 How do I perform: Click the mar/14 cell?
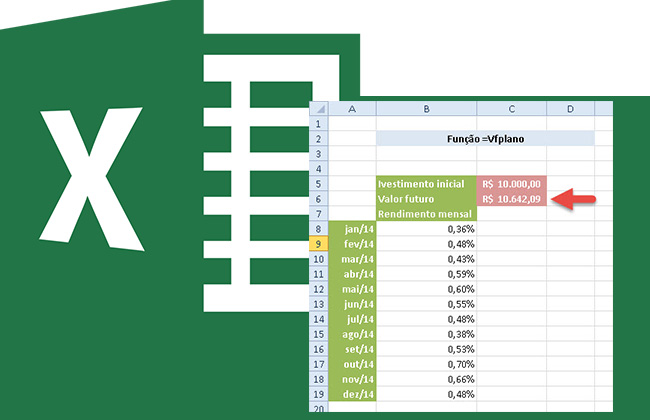[x=352, y=259]
